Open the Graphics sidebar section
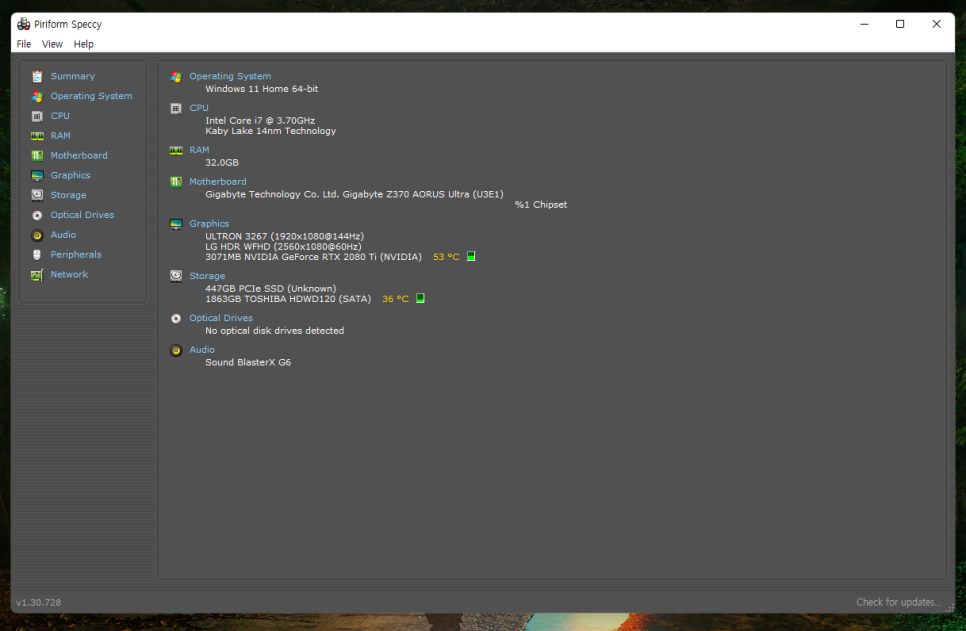Screen dimensions: 966x631 point(70,176)
